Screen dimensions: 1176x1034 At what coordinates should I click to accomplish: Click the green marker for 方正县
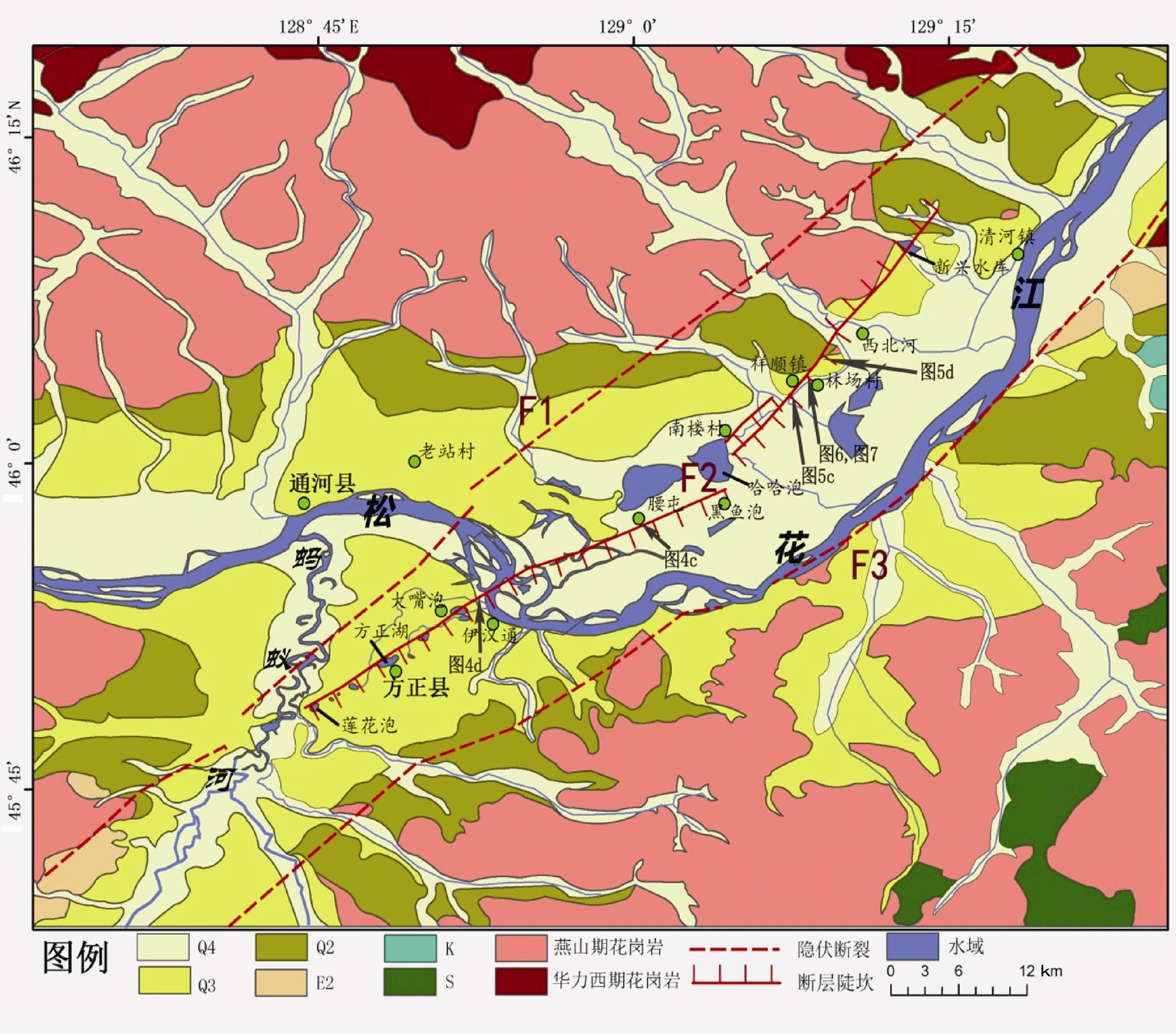(x=396, y=671)
